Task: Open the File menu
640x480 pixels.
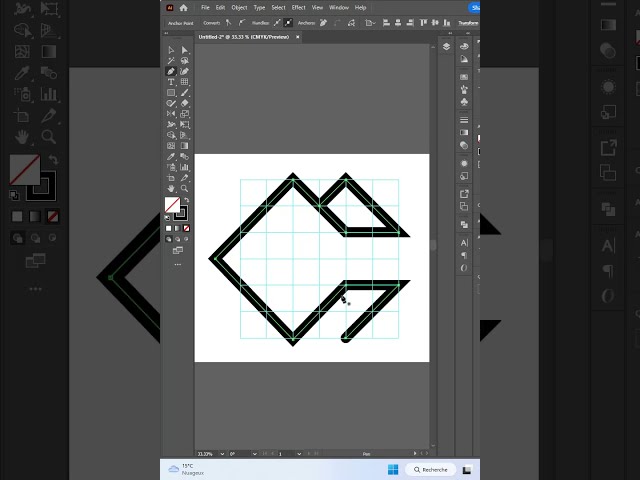Action: coord(205,8)
